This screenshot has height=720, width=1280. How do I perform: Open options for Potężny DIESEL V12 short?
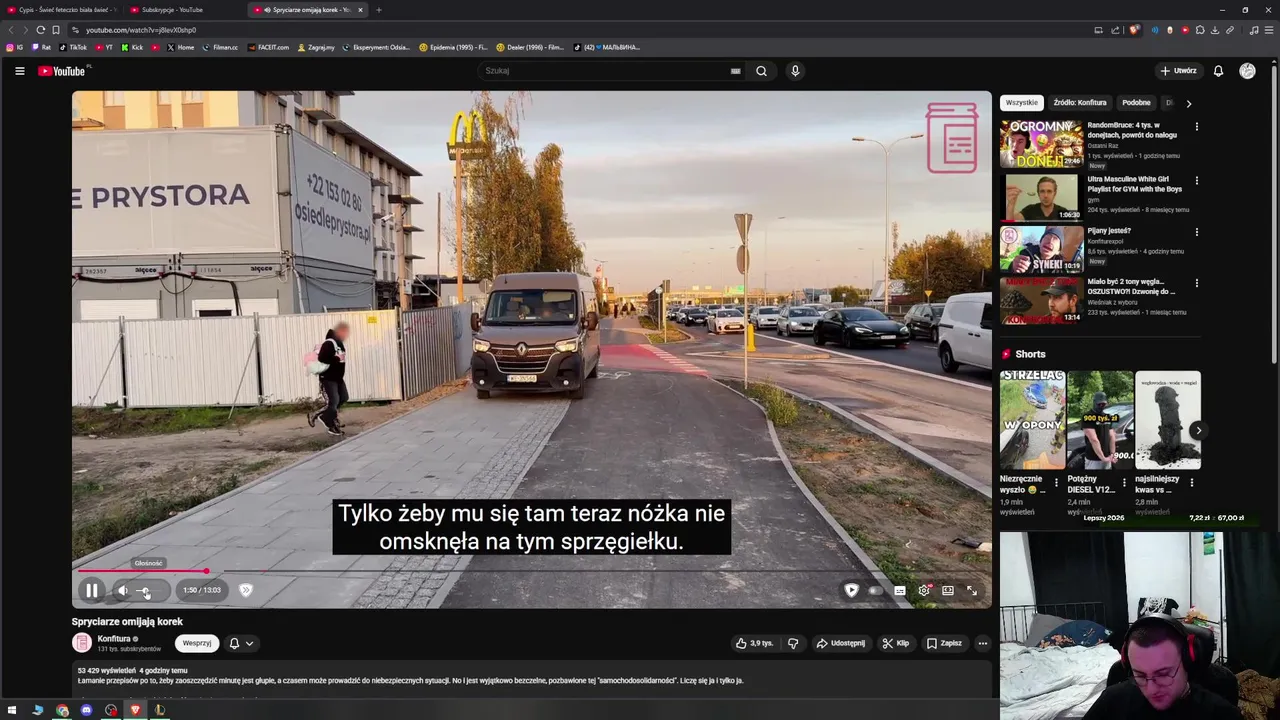click(1124, 483)
